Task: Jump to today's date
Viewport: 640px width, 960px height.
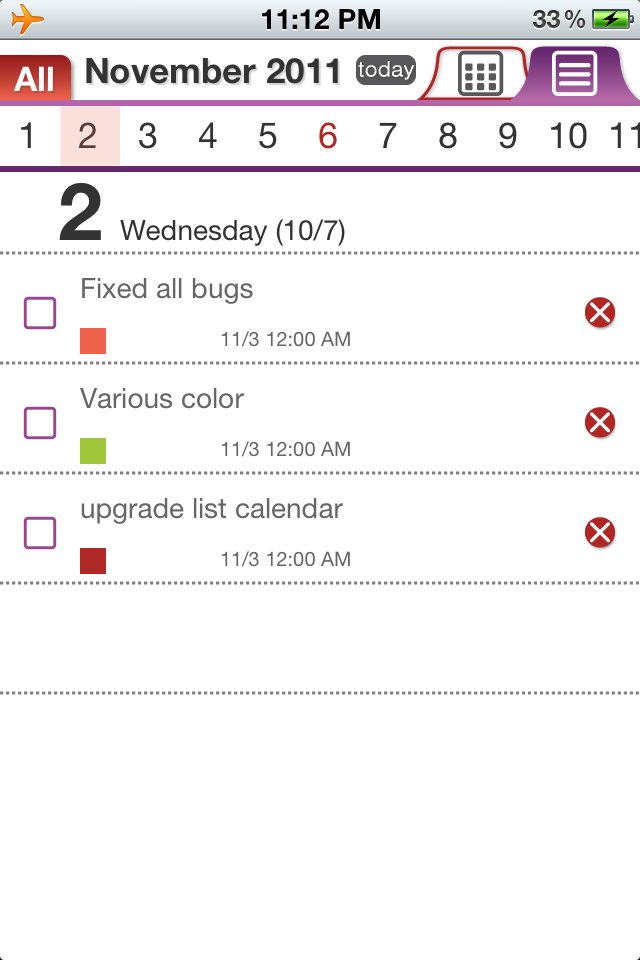Action: pos(386,70)
